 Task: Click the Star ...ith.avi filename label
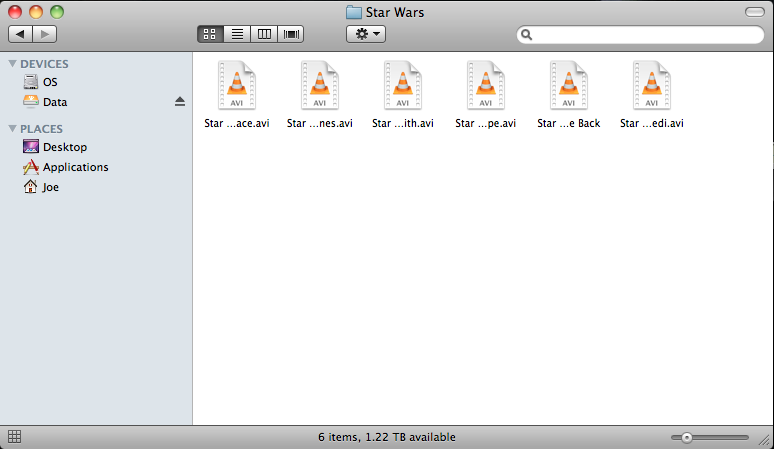pos(403,123)
